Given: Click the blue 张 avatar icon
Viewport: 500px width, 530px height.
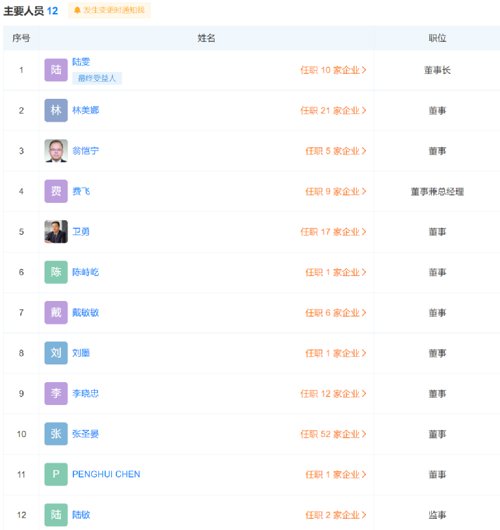Looking at the screenshot, I should click(56, 434).
